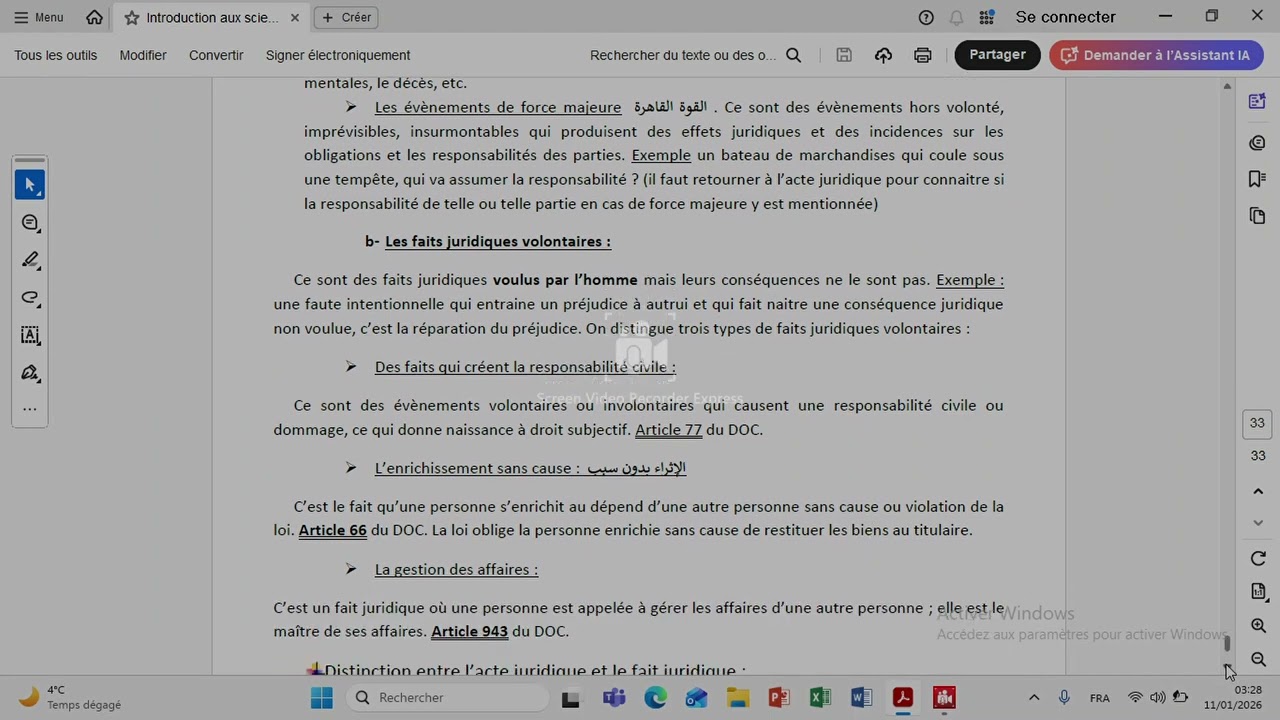Click Demander à l'Assistant IA button
1280x720 pixels.
point(1156,55)
